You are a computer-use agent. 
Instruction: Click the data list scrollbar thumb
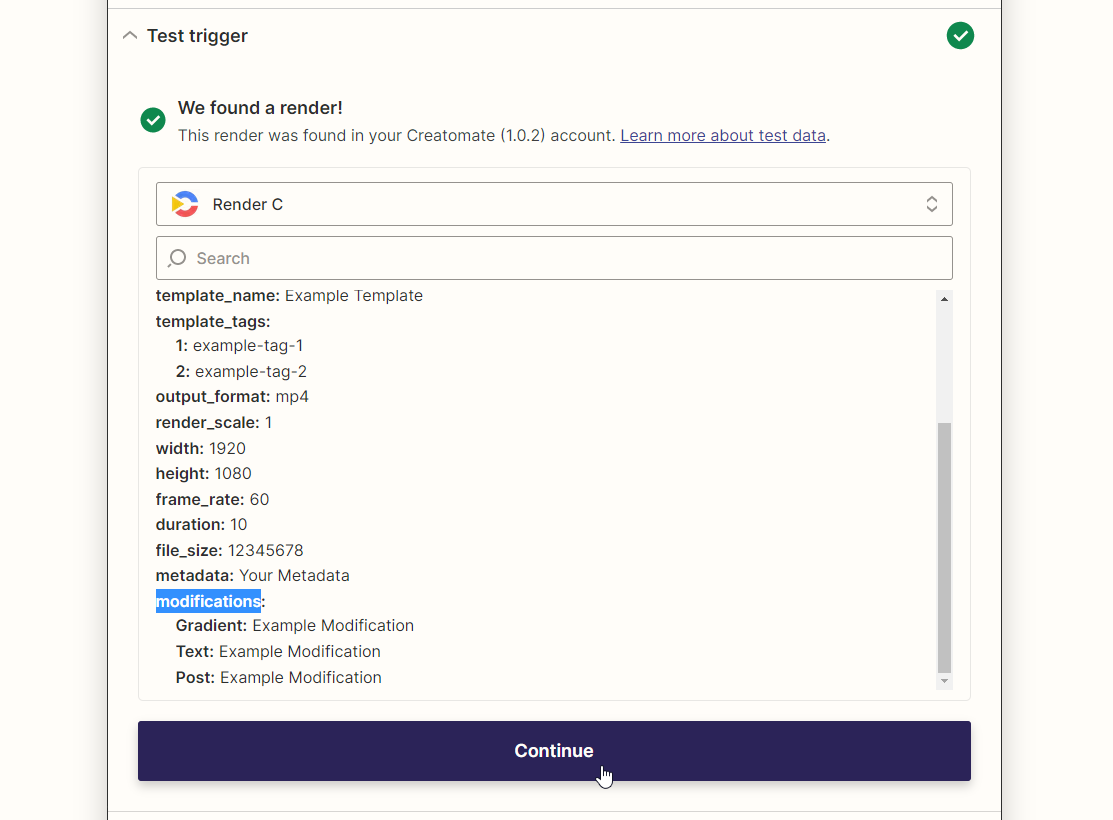pyautogui.click(x=944, y=547)
